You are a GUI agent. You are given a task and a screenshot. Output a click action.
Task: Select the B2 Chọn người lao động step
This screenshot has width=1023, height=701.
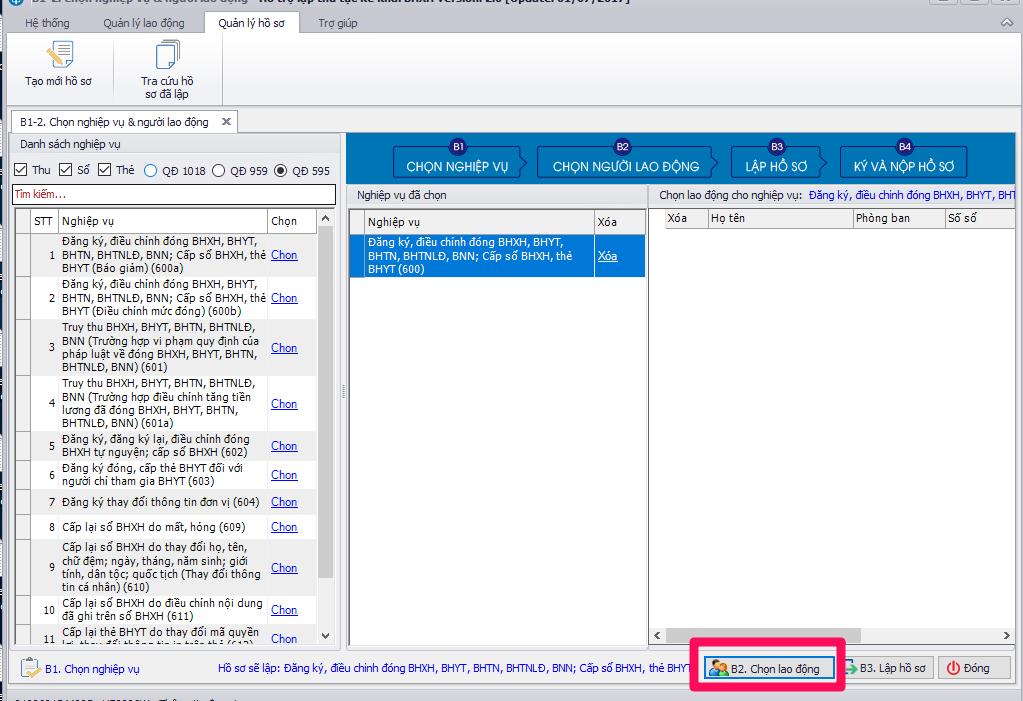tap(625, 160)
